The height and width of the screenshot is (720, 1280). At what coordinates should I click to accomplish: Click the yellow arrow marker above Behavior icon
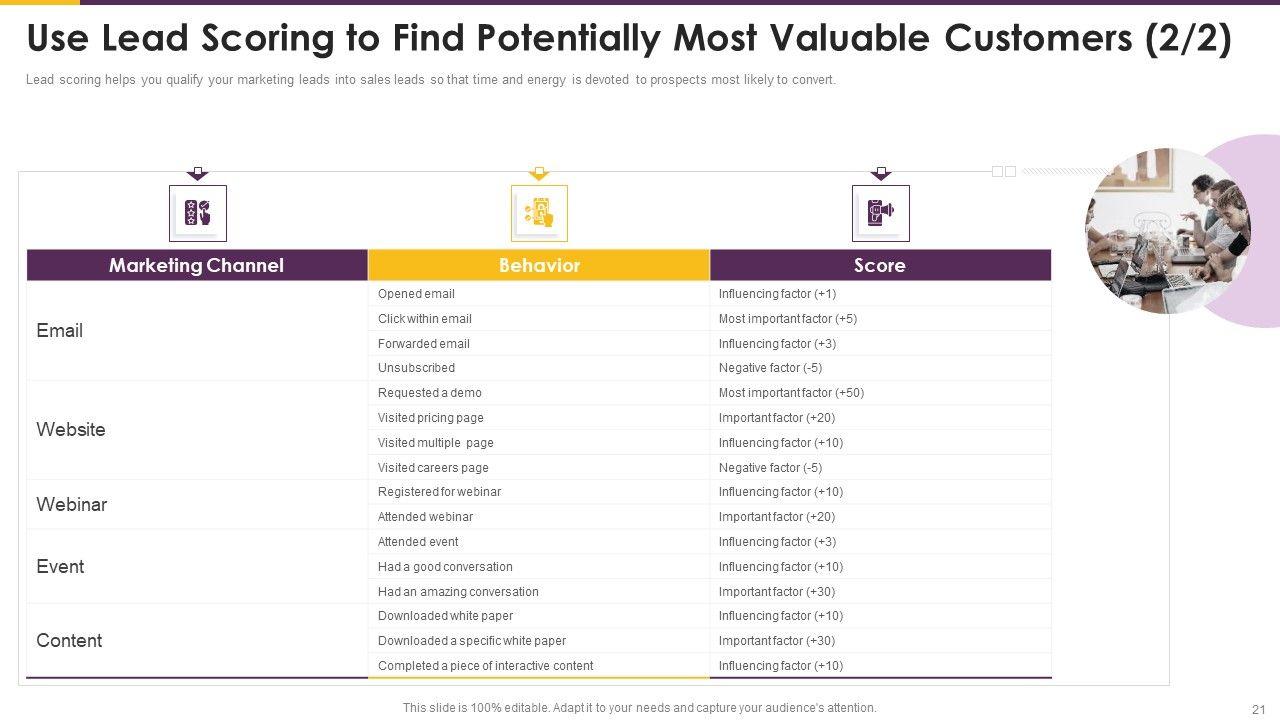click(x=539, y=173)
